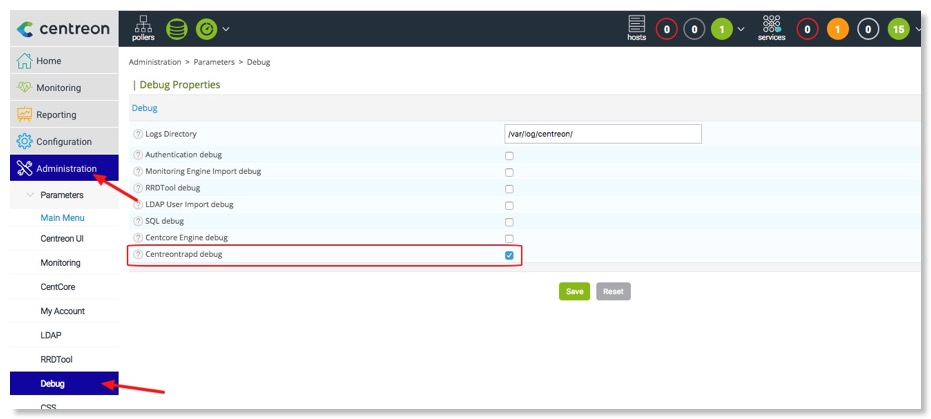Click the orange services warning counter
Screen dimensions: 931x419
point(836,30)
